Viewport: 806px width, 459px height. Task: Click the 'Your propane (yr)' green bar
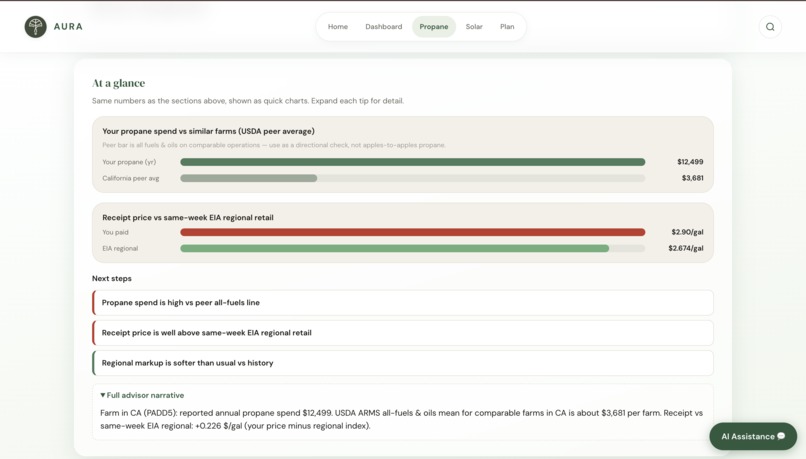tap(413, 162)
